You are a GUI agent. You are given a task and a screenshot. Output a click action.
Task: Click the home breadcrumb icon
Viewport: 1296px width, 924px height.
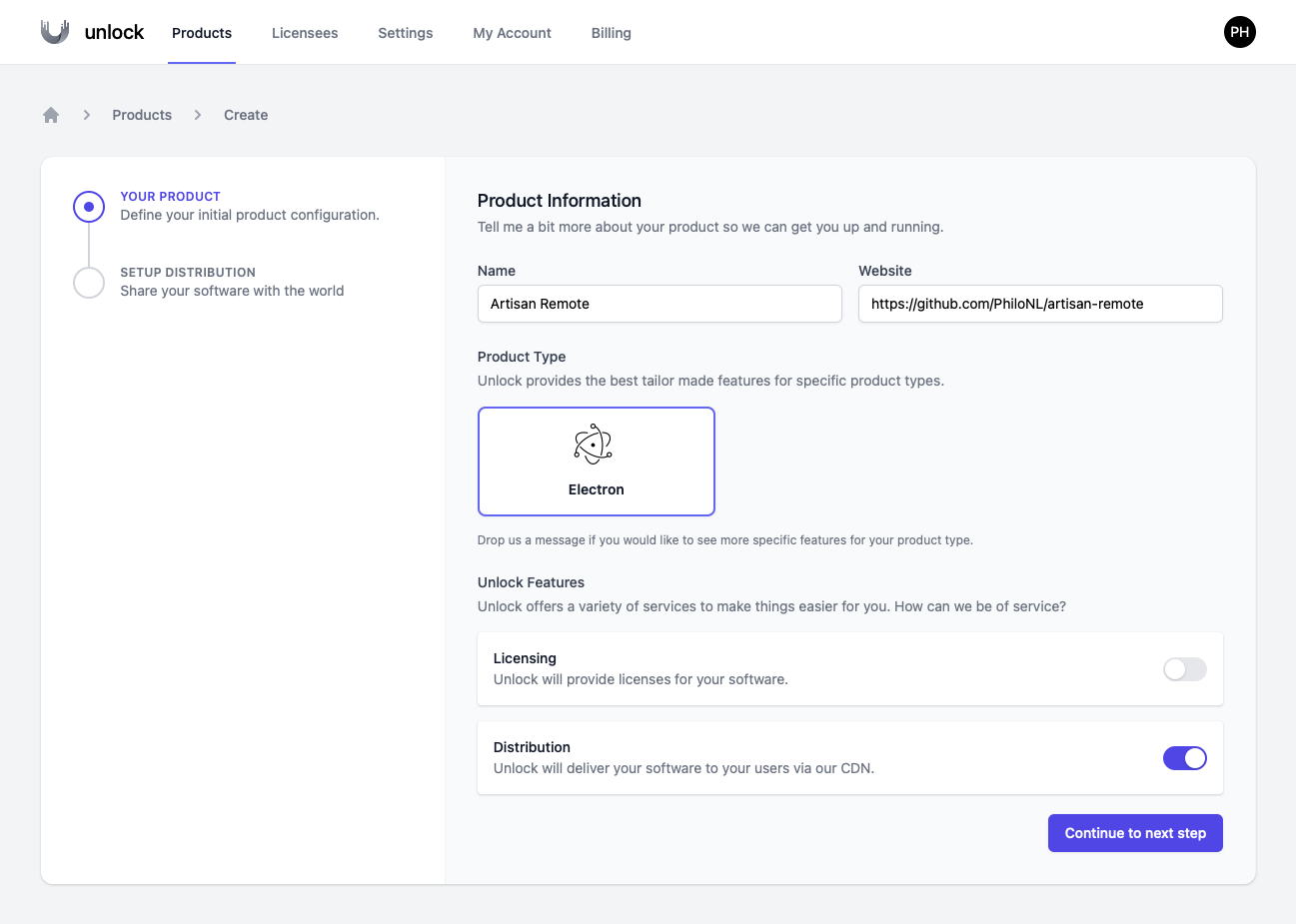point(51,115)
